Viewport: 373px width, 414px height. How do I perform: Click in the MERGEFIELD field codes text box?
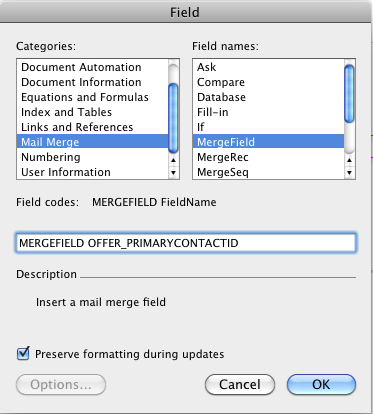coord(186,243)
